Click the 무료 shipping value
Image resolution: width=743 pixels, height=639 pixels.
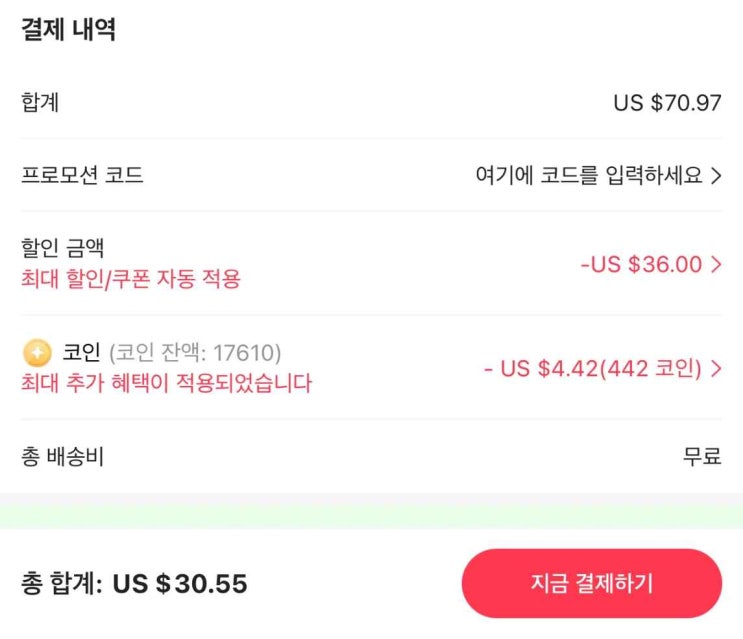click(x=701, y=457)
